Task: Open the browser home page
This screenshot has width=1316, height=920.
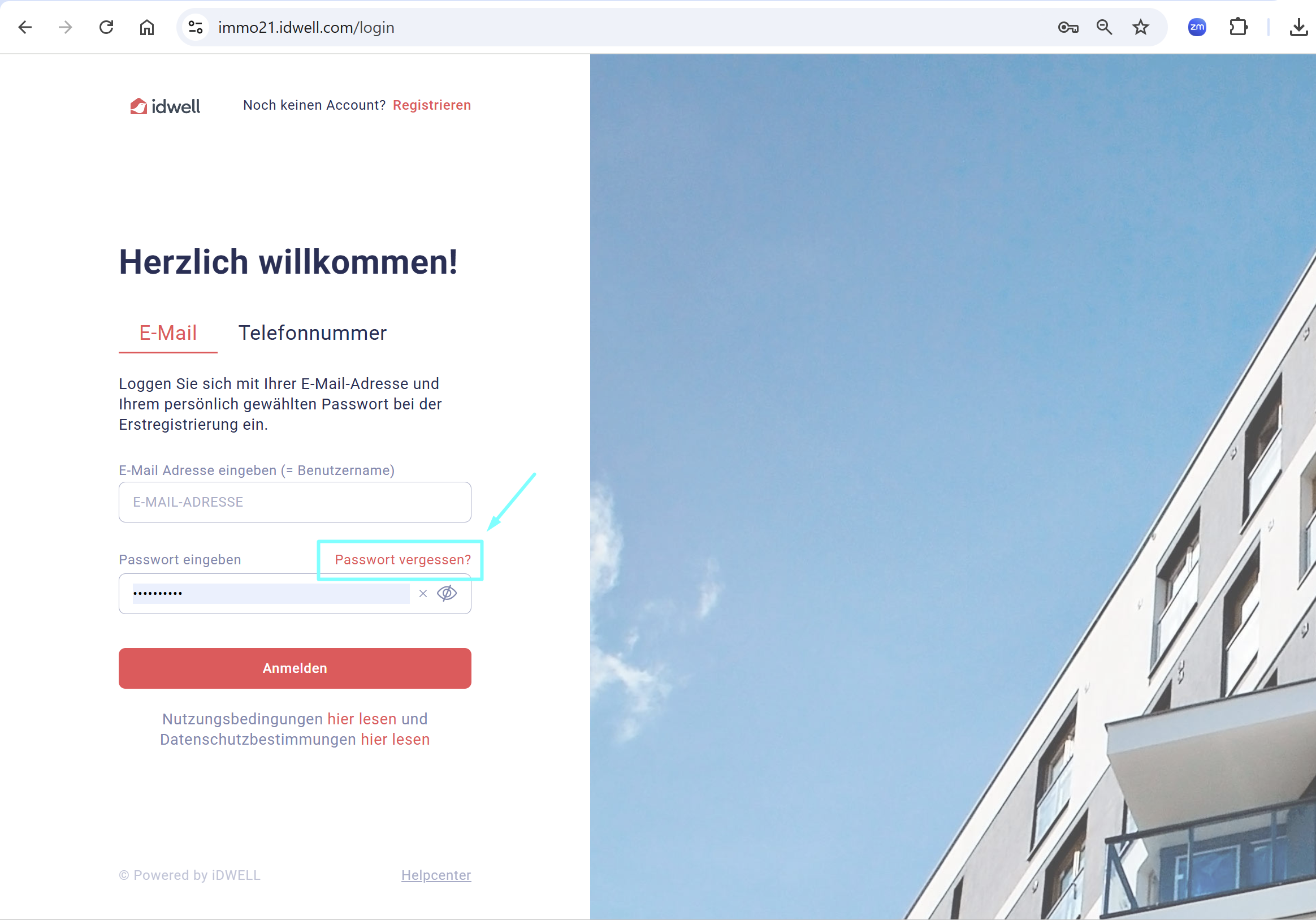Action: [x=147, y=27]
